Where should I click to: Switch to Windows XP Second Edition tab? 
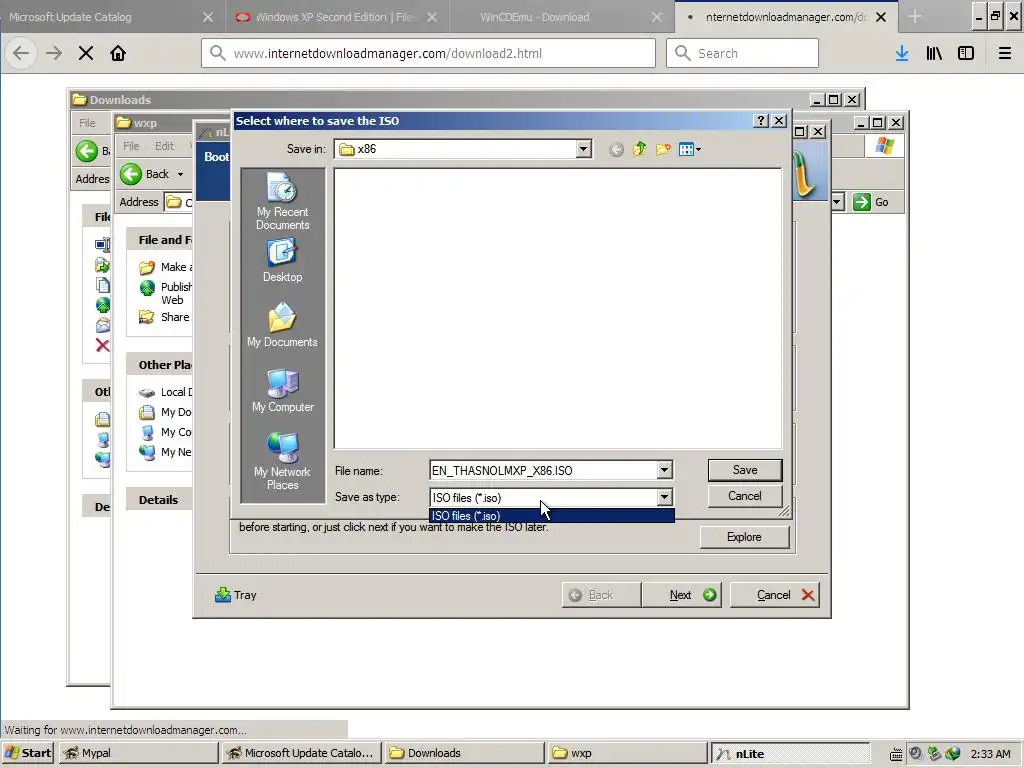pyautogui.click(x=327, y=17)
